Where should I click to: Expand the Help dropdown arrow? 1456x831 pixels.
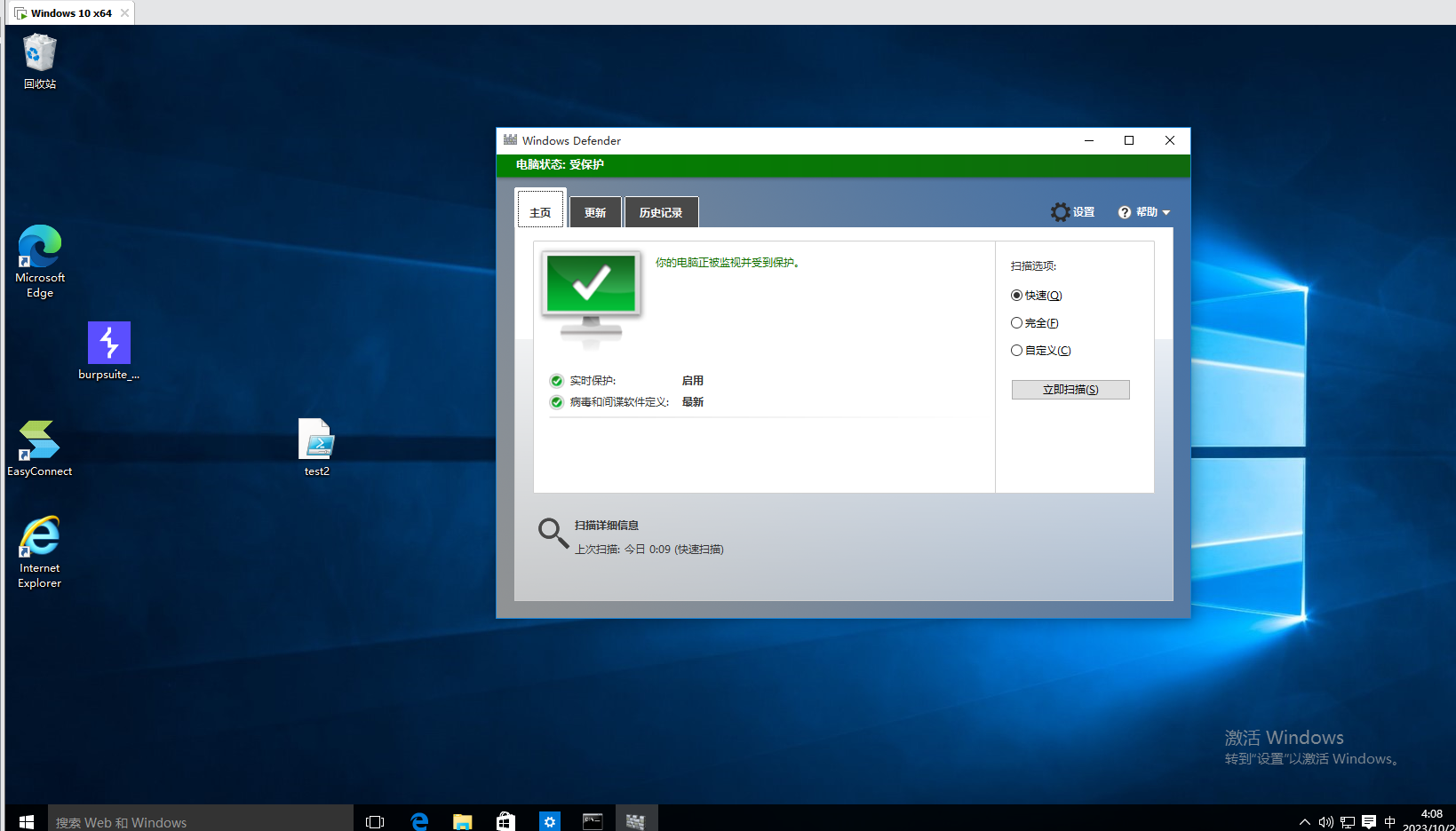(x=1166, y=213)
